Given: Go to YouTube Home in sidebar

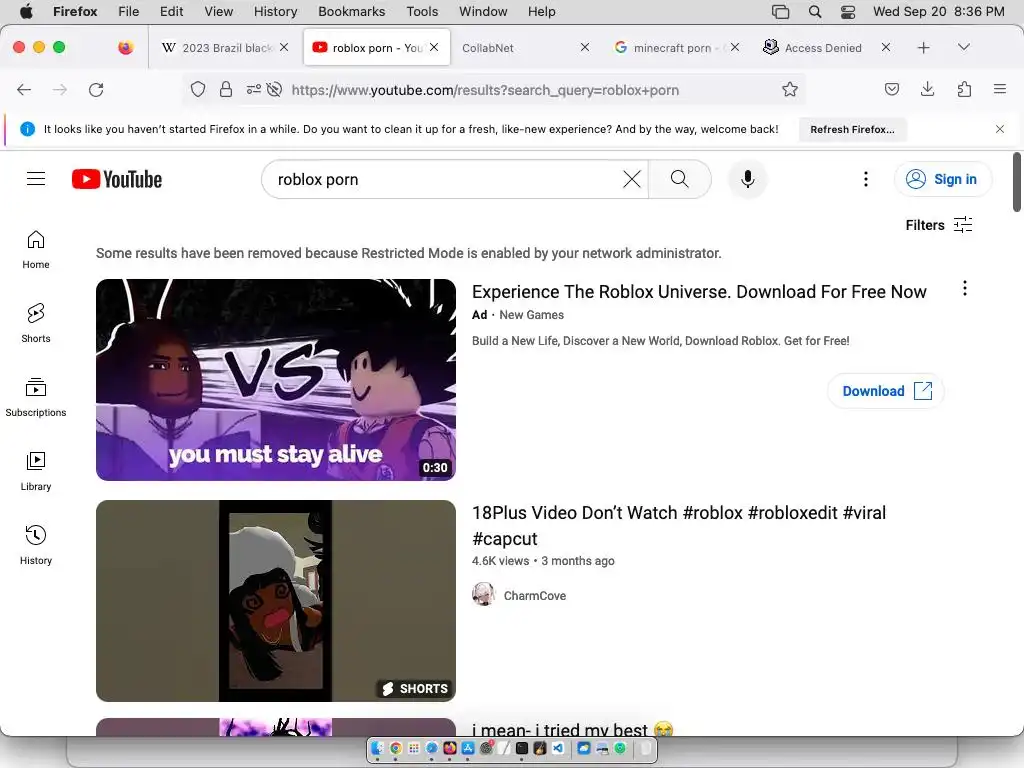Looking at the screenshot, I should click(x=36, y=249).
